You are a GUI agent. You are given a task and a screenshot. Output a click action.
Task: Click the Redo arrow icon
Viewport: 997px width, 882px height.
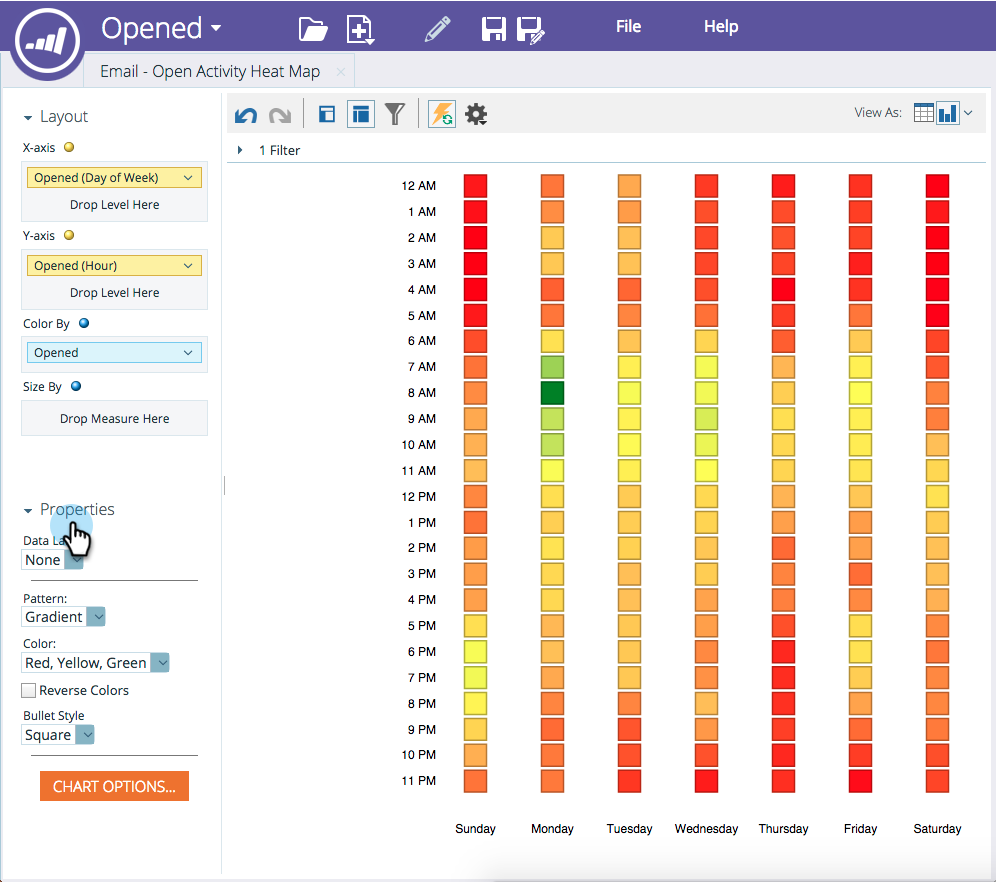[280, 115]
